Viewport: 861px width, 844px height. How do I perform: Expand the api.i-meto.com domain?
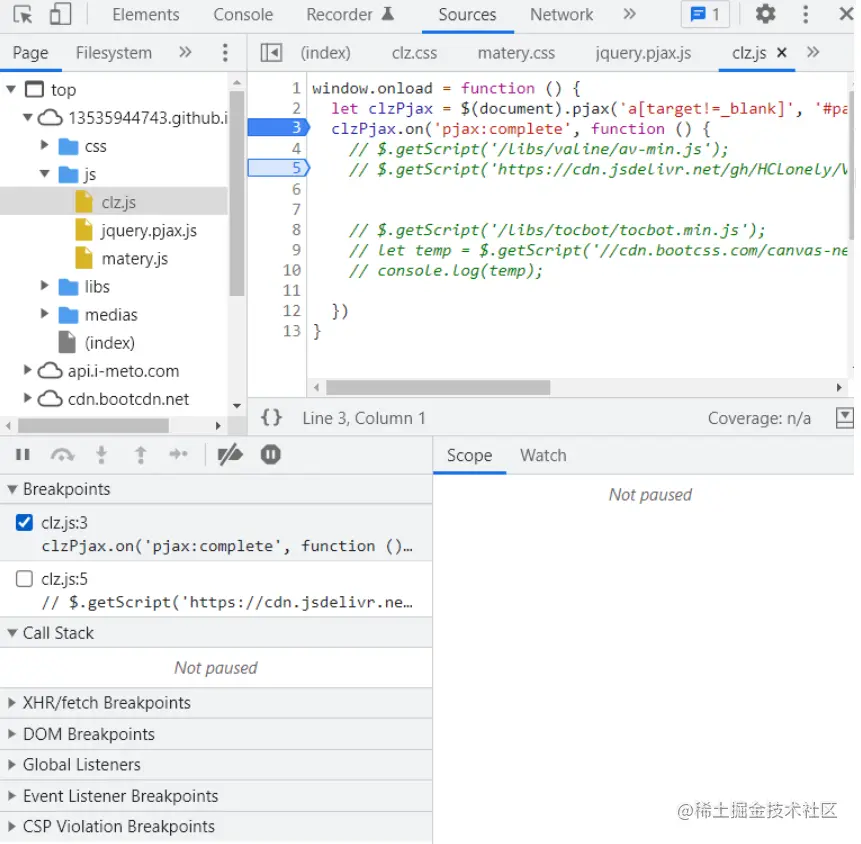pos(27,370)
